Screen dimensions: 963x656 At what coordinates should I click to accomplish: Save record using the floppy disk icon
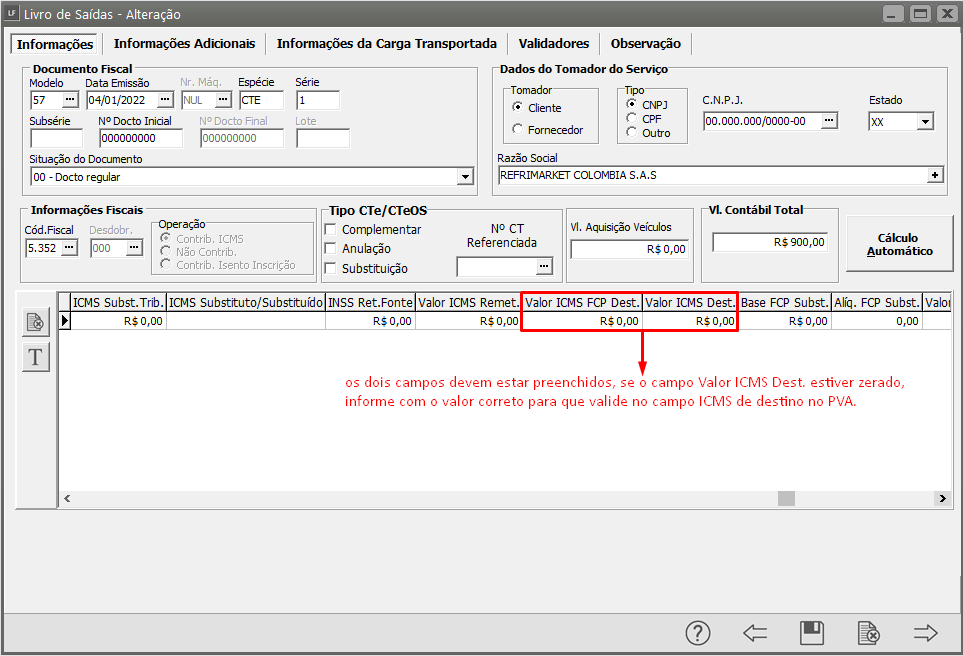[812, 633]
